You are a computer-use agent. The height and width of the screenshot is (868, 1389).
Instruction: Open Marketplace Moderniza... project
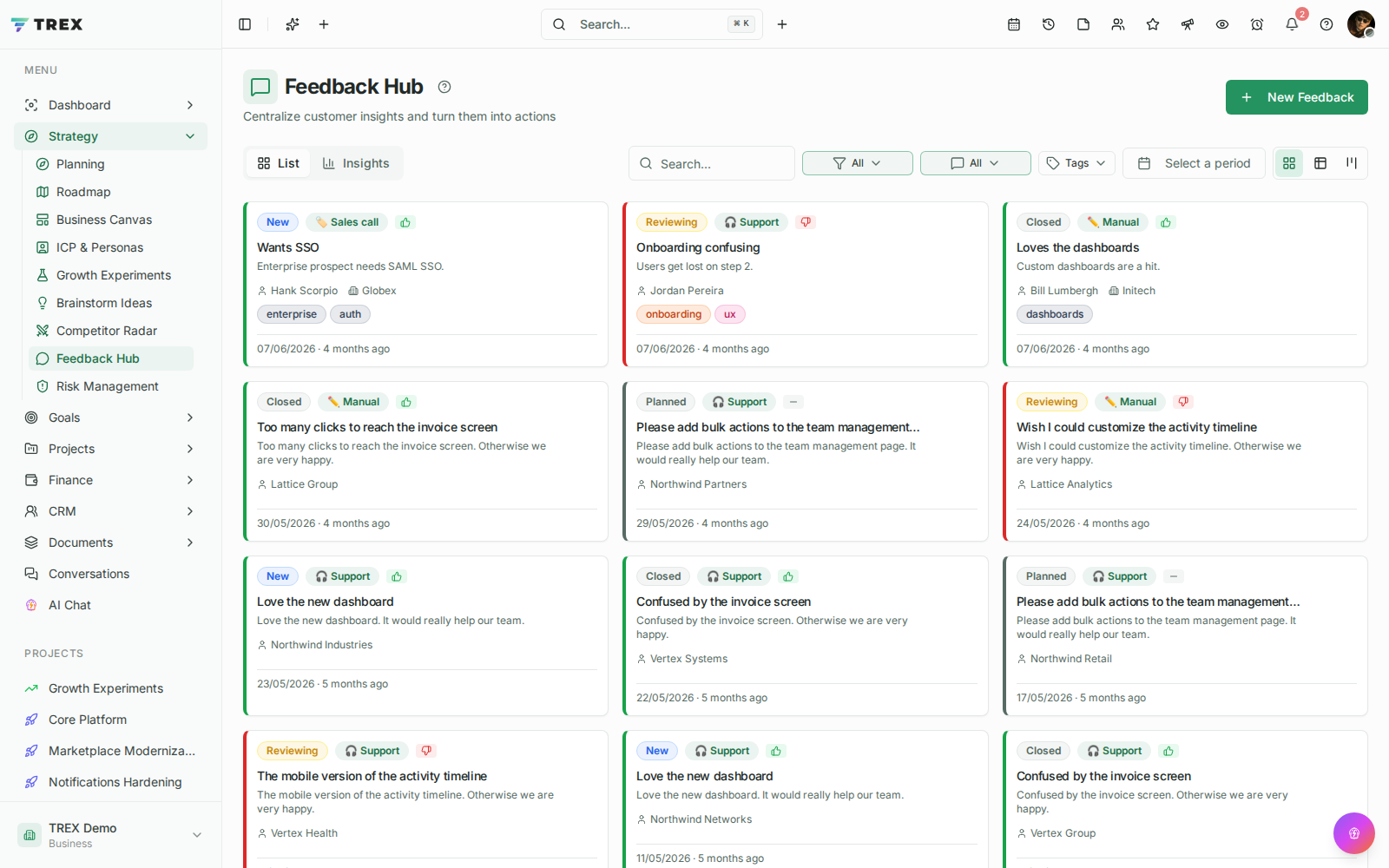coord(110,751)
